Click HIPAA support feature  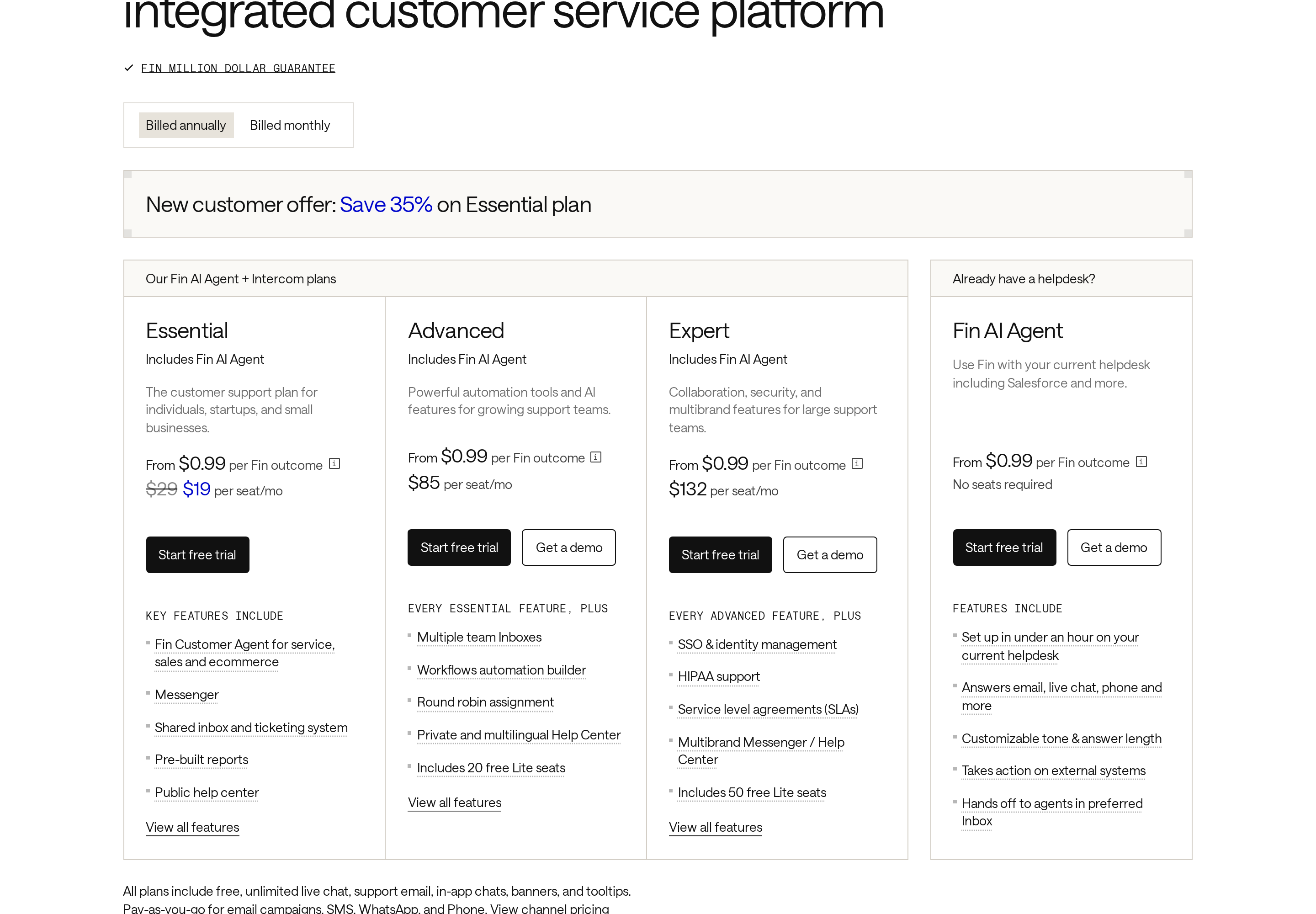point(719,677)
